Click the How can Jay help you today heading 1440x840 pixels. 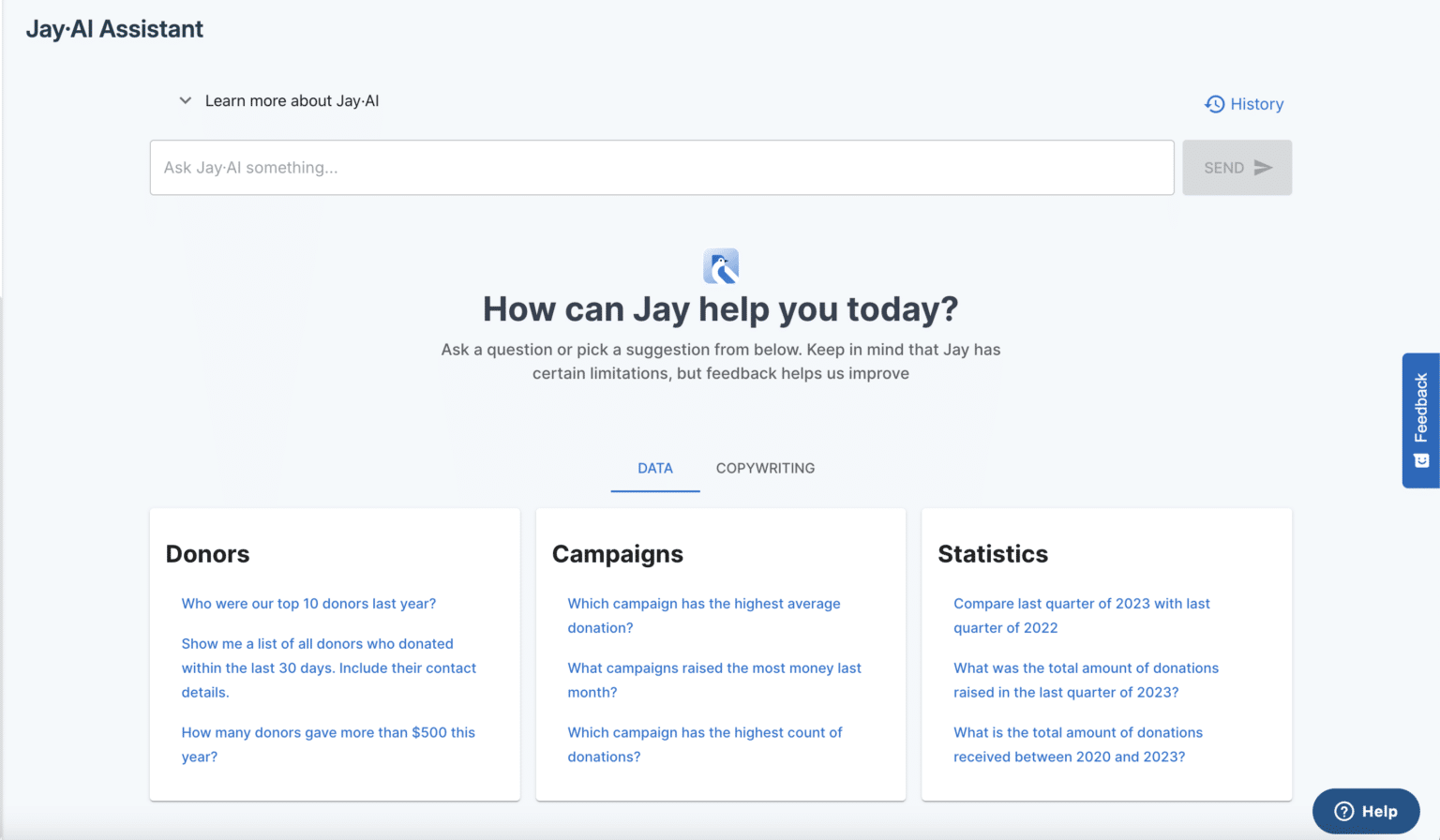tap(720, 309)
